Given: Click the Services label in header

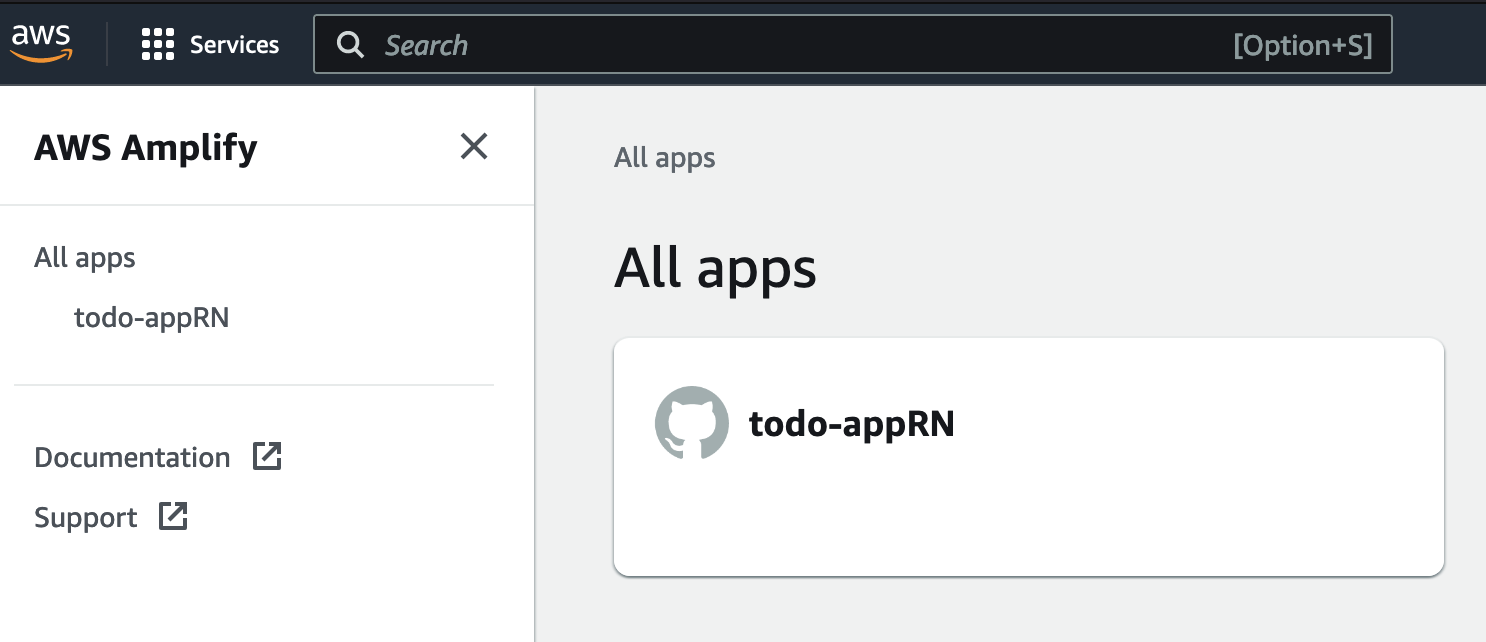Looking at the screenshot, I should click(234, 45).
